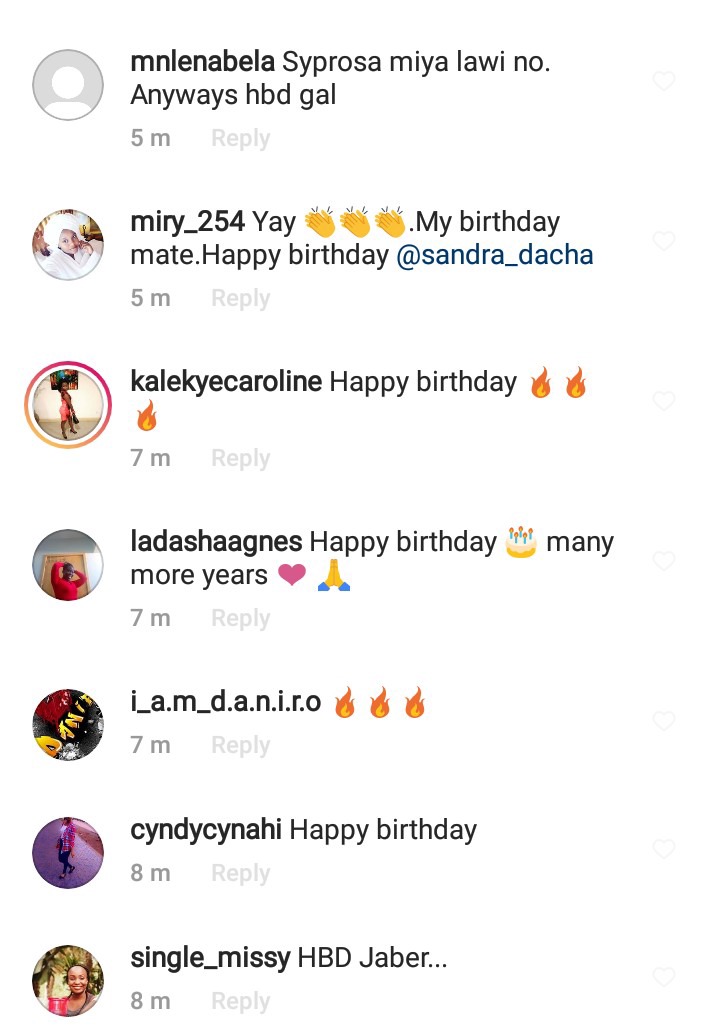
Task: Reply to mnlenabela's comment
Action: pos(241,138)
